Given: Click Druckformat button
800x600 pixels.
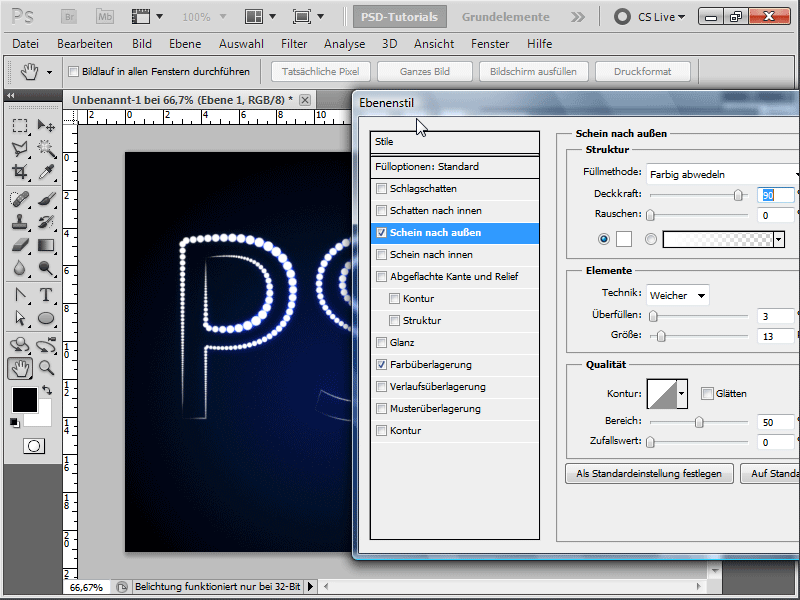Looking at the screenshot, I should pyautogui.click(x=642, y=71).
